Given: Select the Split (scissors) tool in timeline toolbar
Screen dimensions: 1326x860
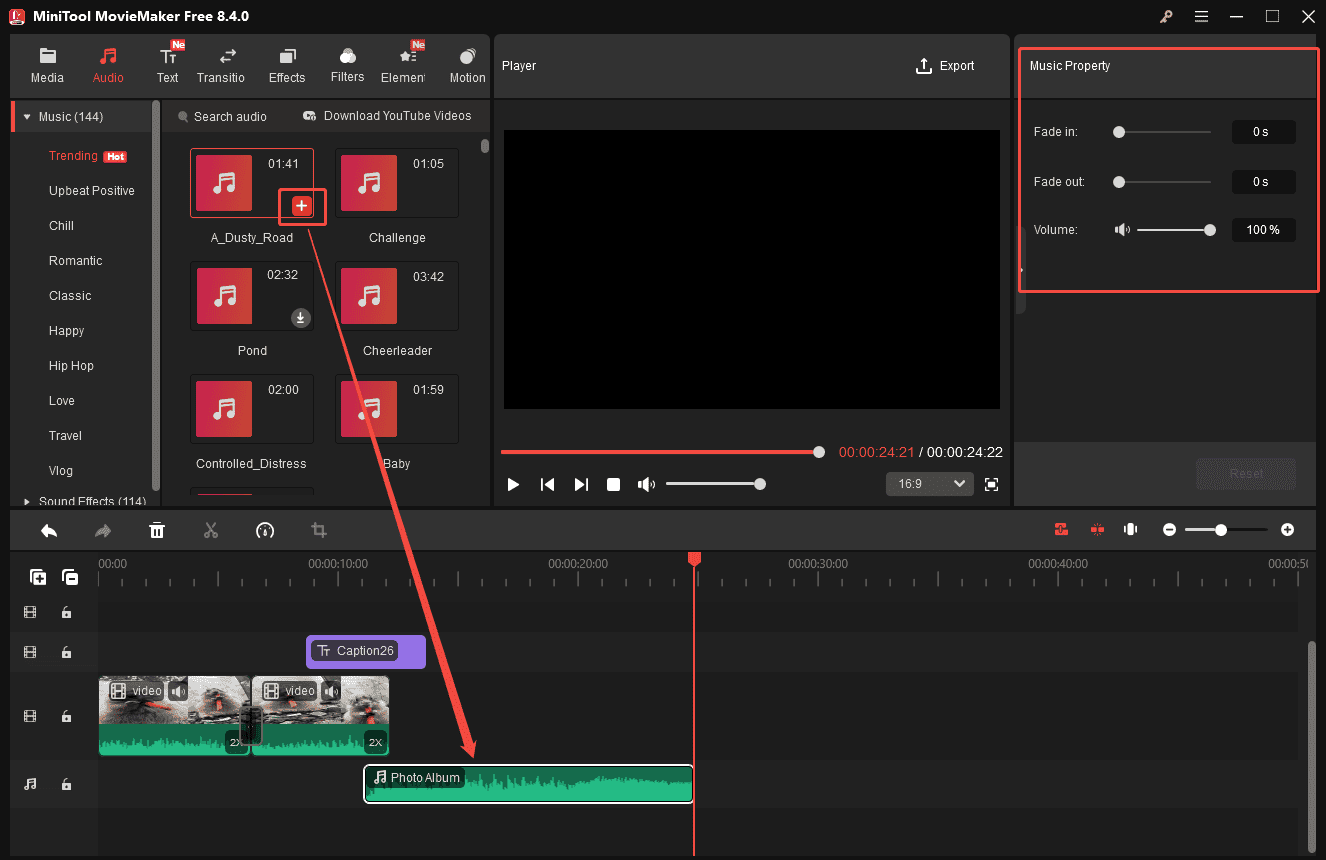Looking at the screenshot, I should coord(211,530).
